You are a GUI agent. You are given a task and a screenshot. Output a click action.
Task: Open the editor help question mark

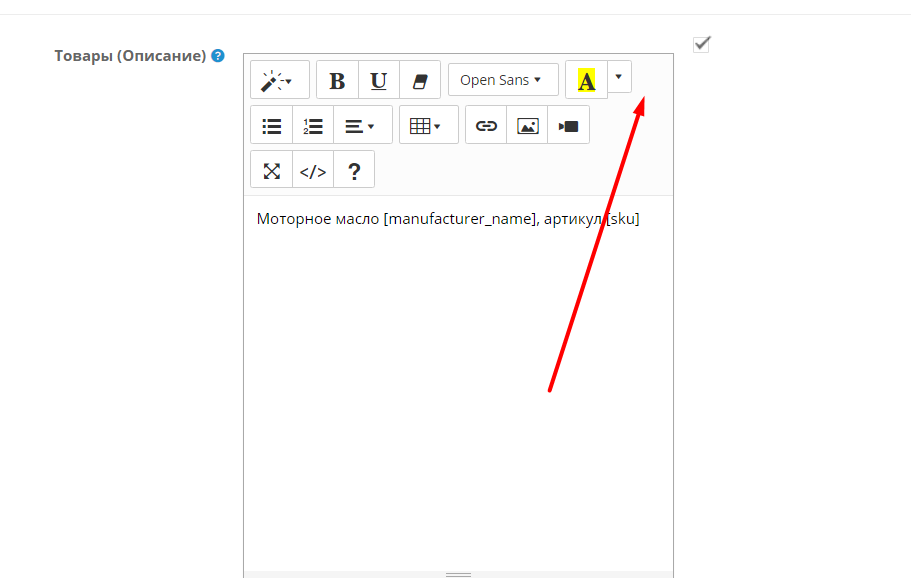pyautogui.click(x=354, y=171)
